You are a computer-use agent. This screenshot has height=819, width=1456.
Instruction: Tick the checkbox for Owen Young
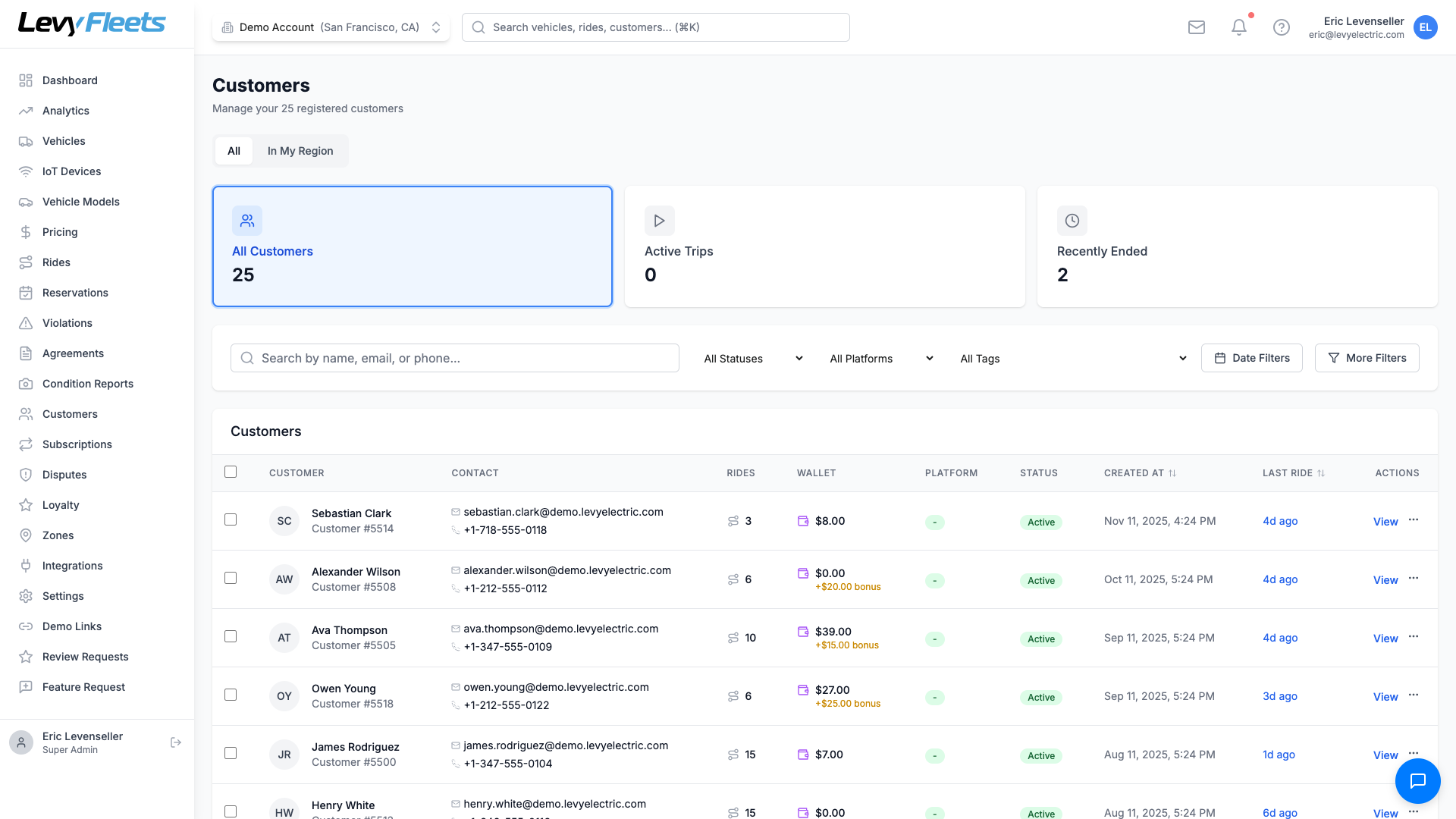[231, 695]
